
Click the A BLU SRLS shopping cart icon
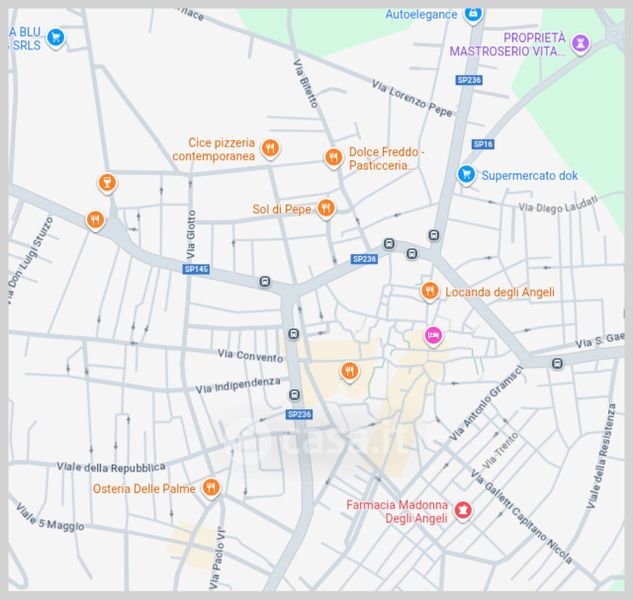click(x=55, y=38)
